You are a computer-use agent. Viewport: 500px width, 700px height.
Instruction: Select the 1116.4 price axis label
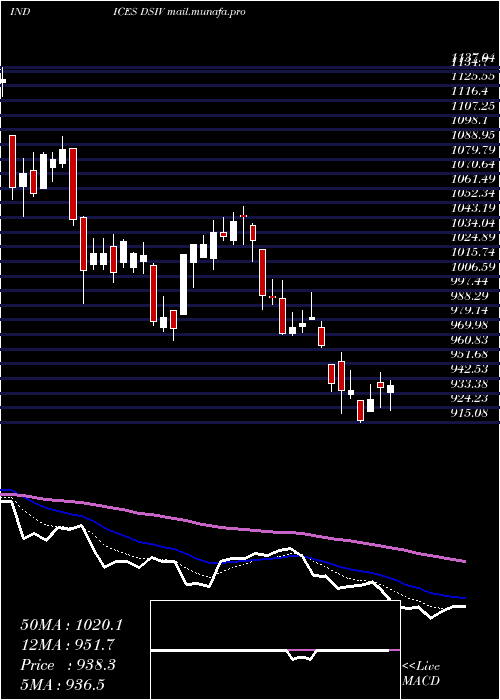point(470,91)
